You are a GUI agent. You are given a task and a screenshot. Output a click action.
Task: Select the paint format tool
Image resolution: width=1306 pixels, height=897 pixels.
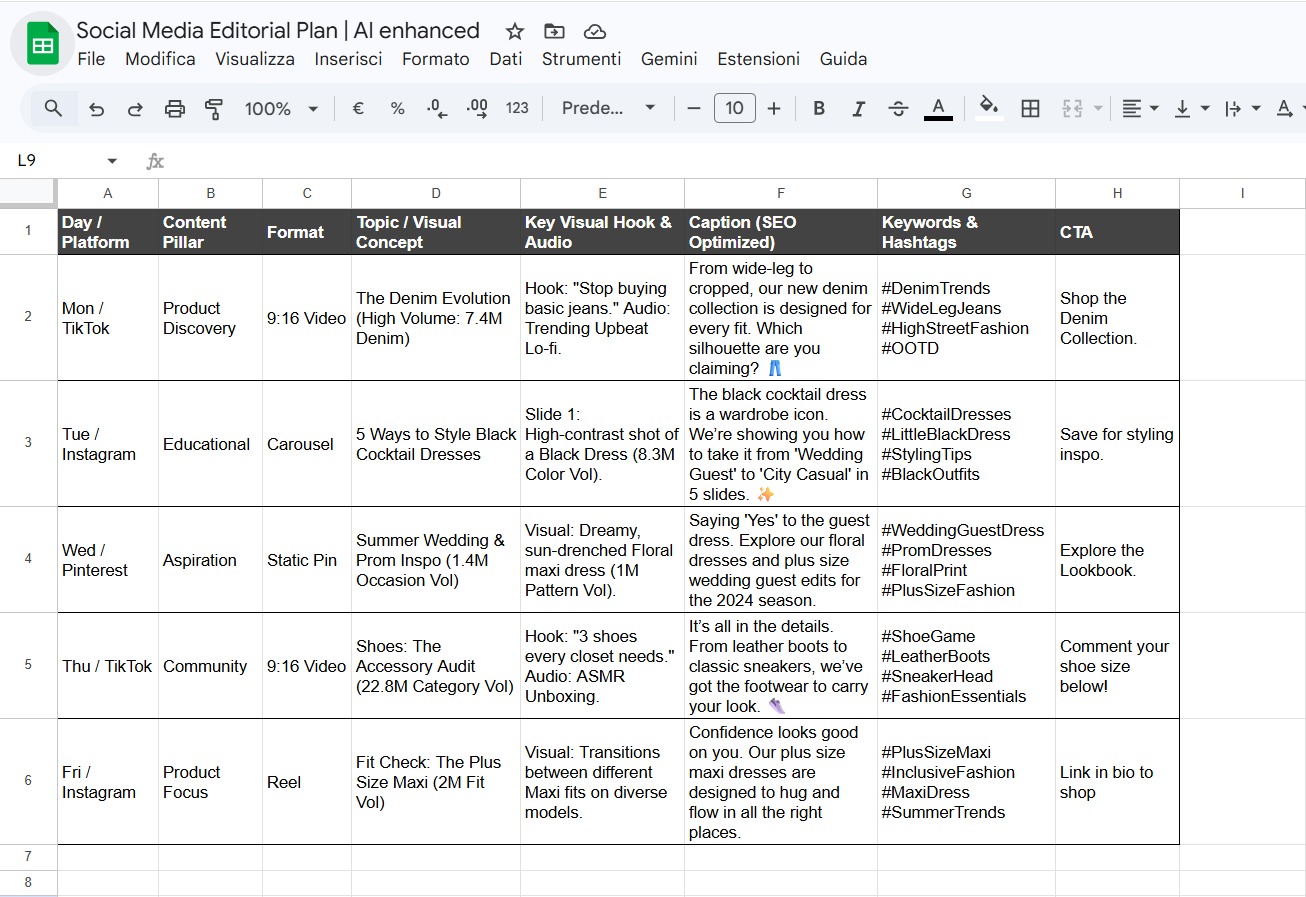[x=214, y=108]
